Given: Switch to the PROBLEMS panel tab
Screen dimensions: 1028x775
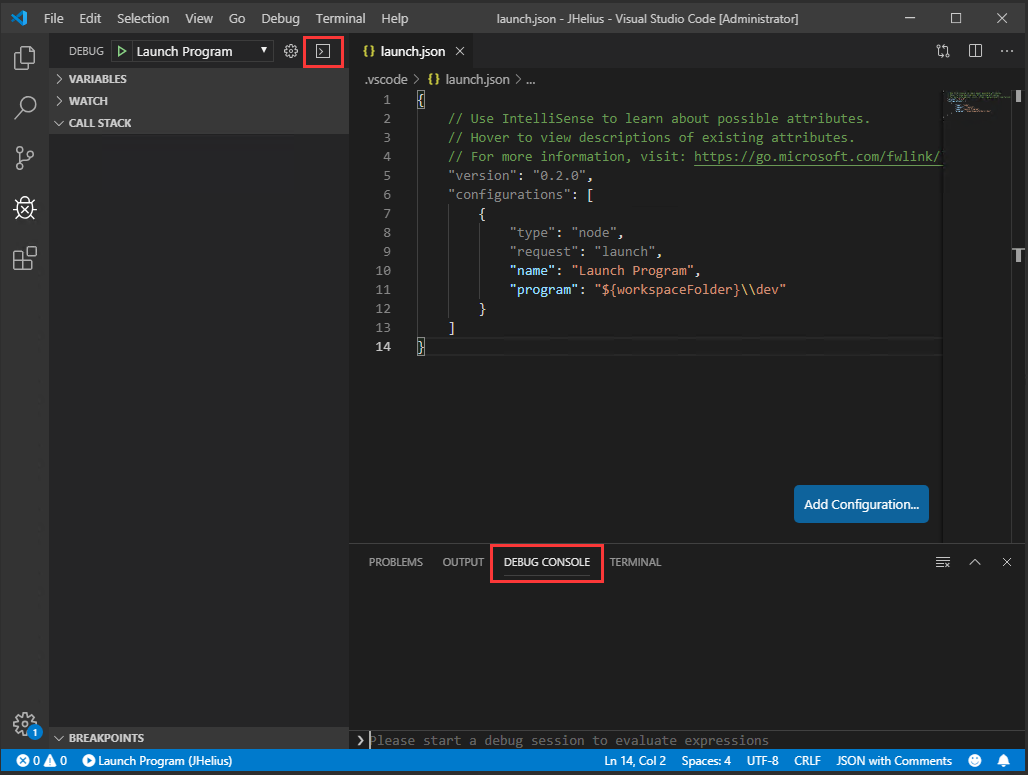Looking at the screenshot, I should [x=395, y=562].
